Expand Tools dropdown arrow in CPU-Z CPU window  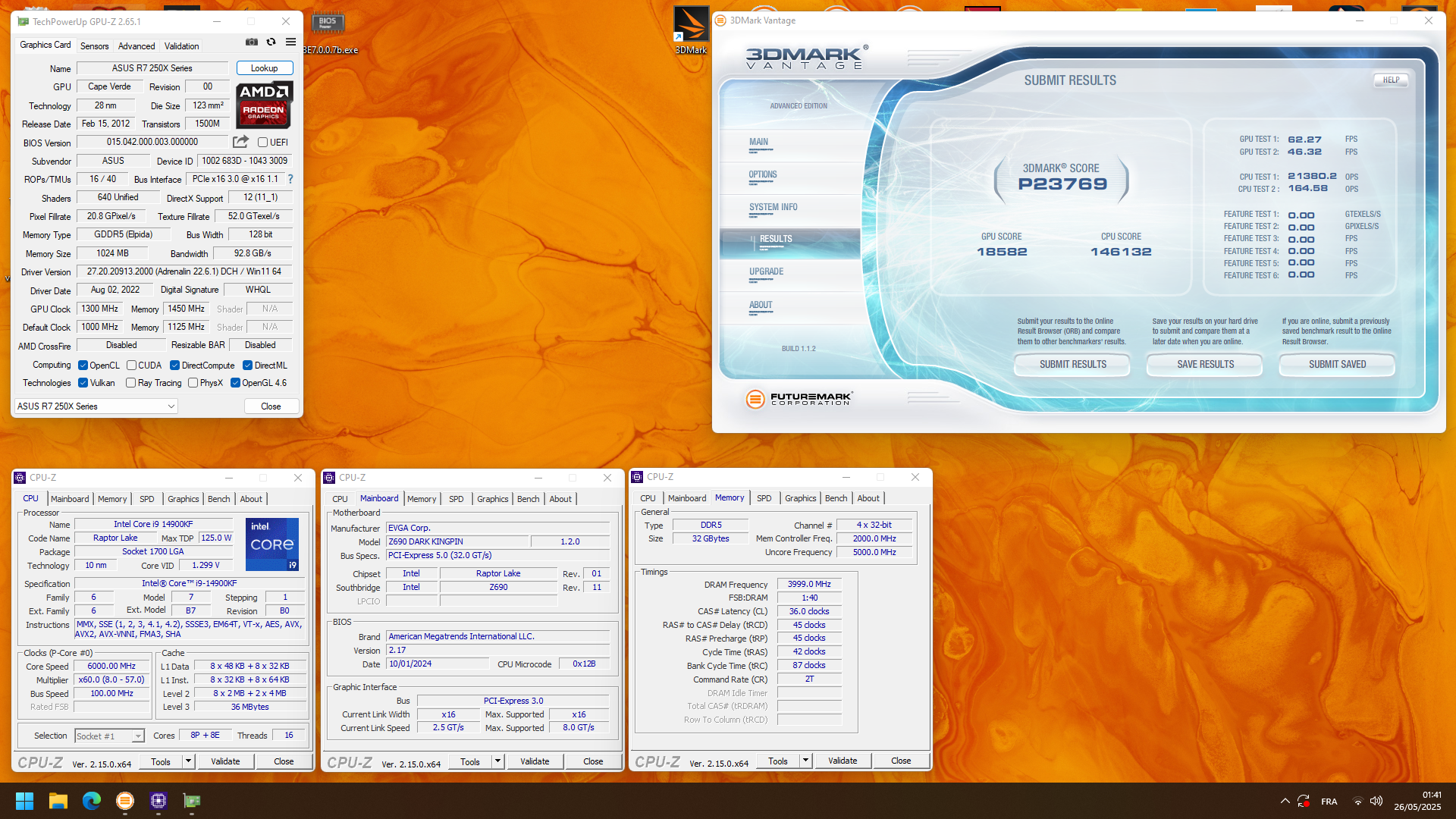188,761
